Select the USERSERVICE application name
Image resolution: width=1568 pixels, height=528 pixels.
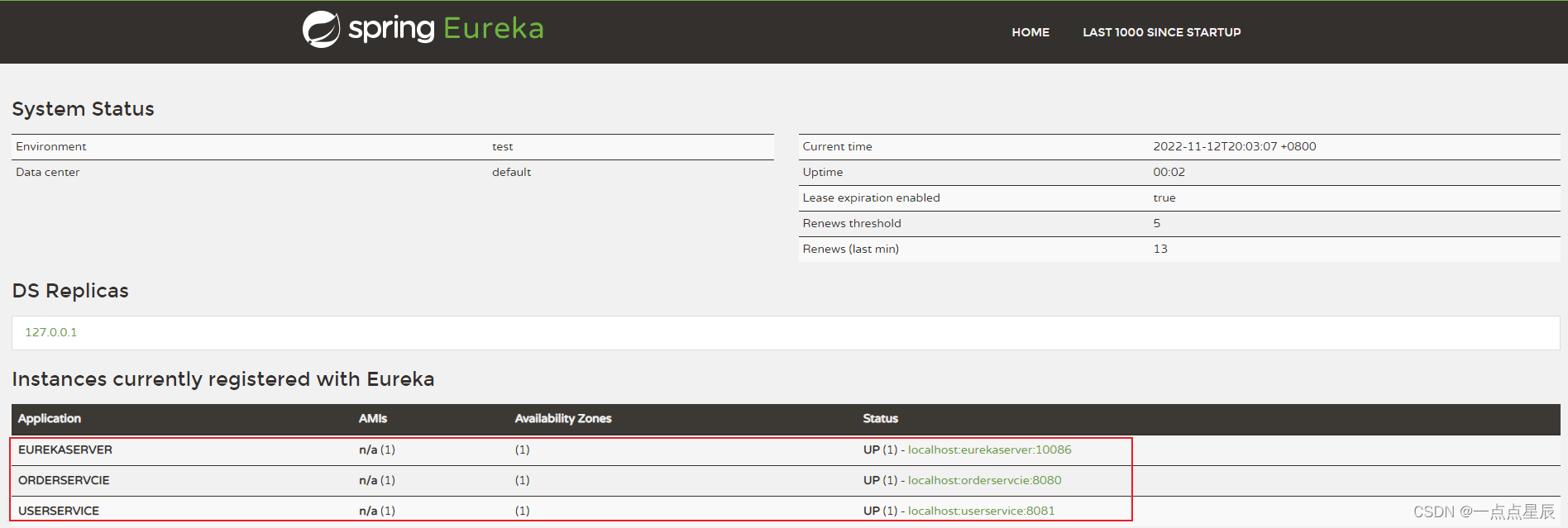coord(59,511)
